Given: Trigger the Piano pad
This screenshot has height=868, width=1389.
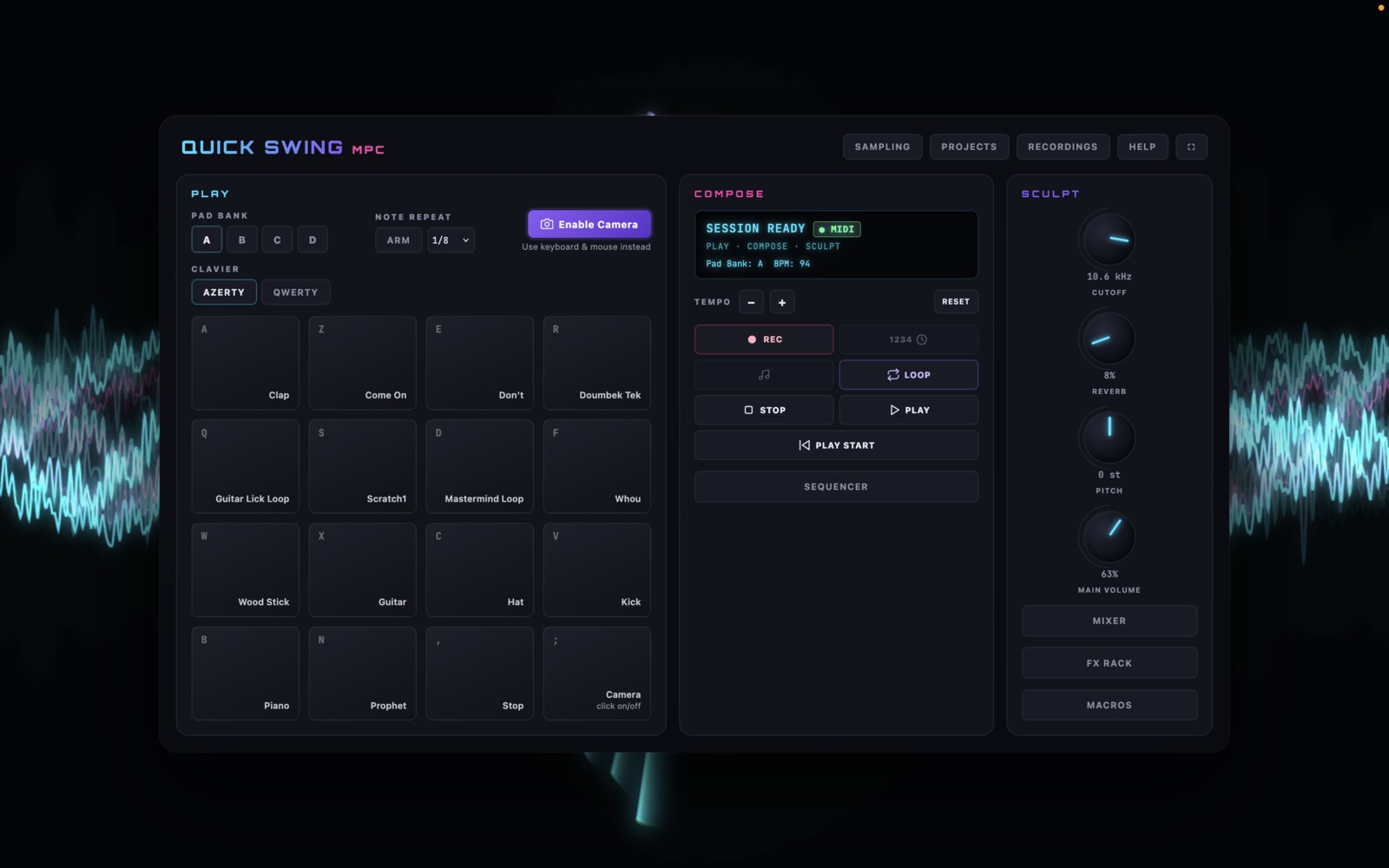Looking at the screenshot, I should pyautogui.click(x=246, y=674).
